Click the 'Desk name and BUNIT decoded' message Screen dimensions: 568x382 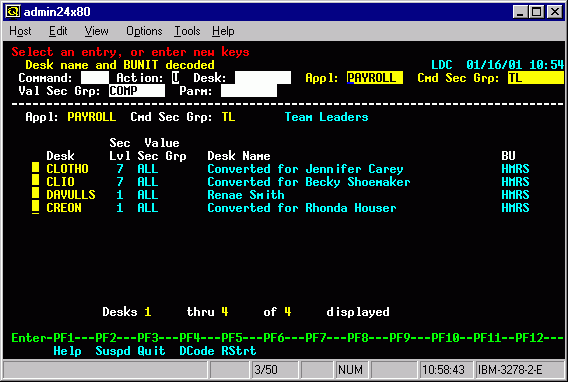point(120,65)
